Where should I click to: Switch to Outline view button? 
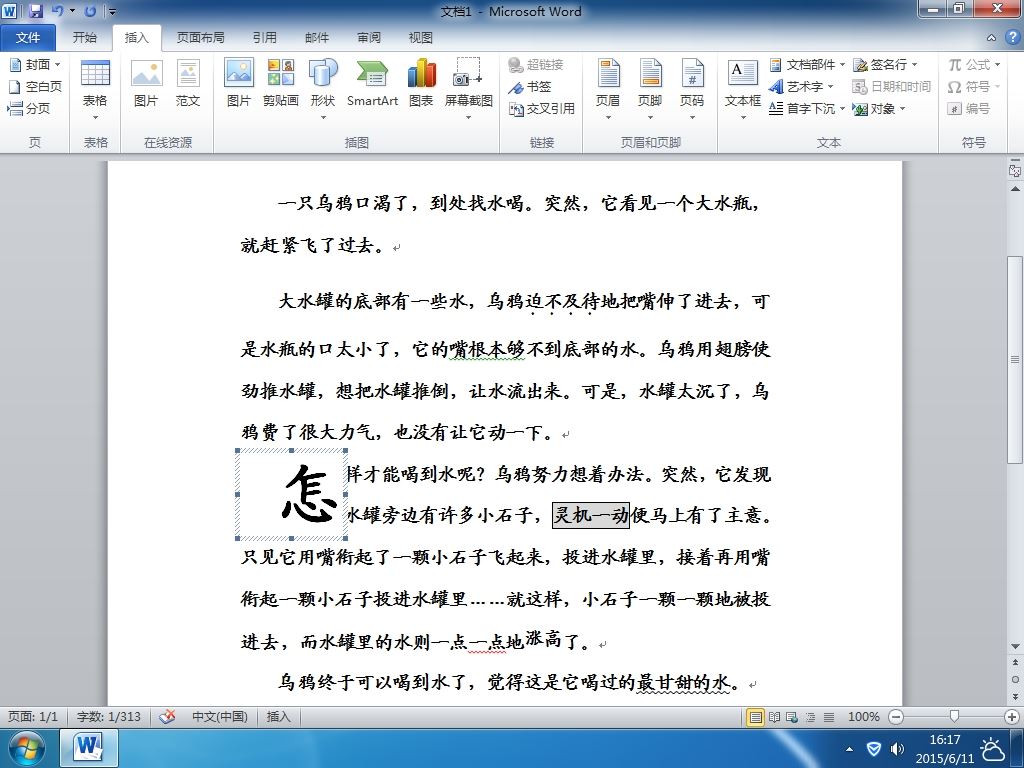810,717
